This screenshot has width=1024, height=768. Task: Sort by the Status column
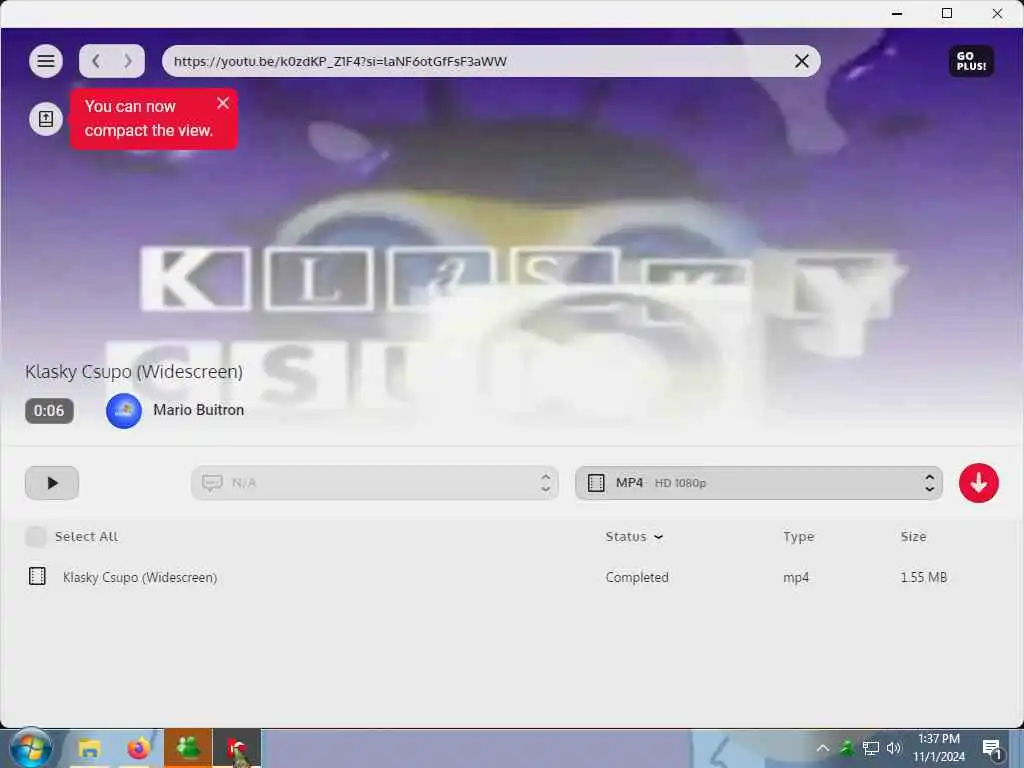(633, 537)
